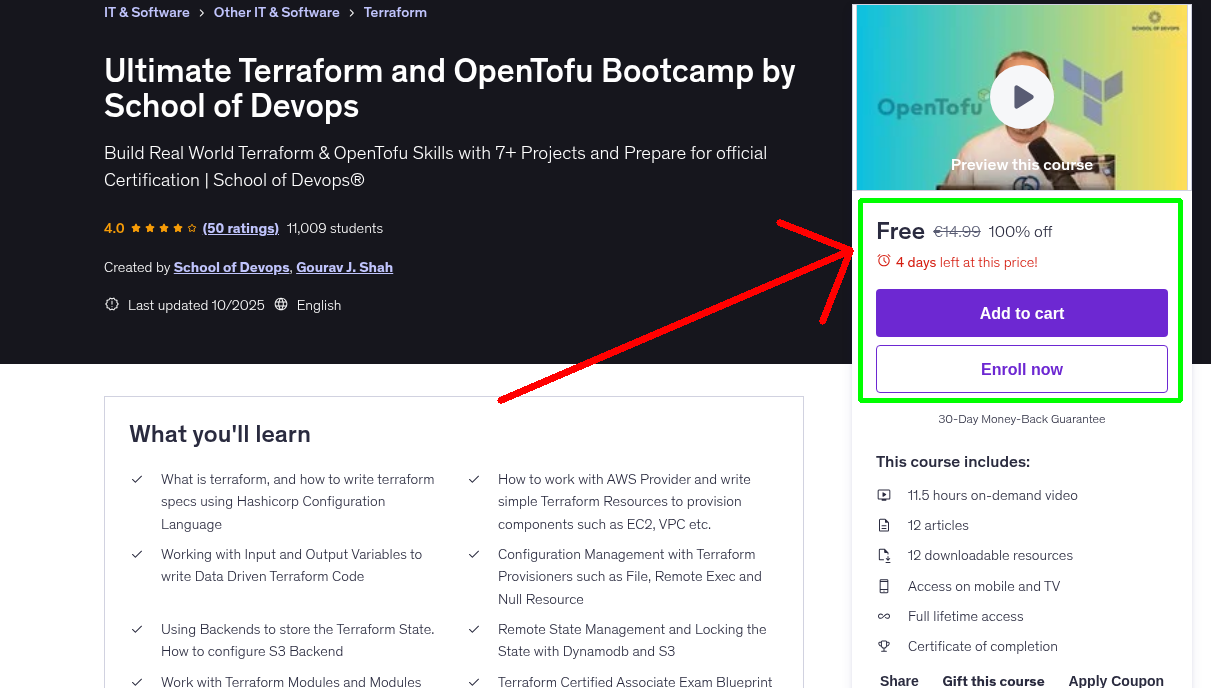
Task: Navigate to the Terraform breadcrumb
Action: point(394,12)
